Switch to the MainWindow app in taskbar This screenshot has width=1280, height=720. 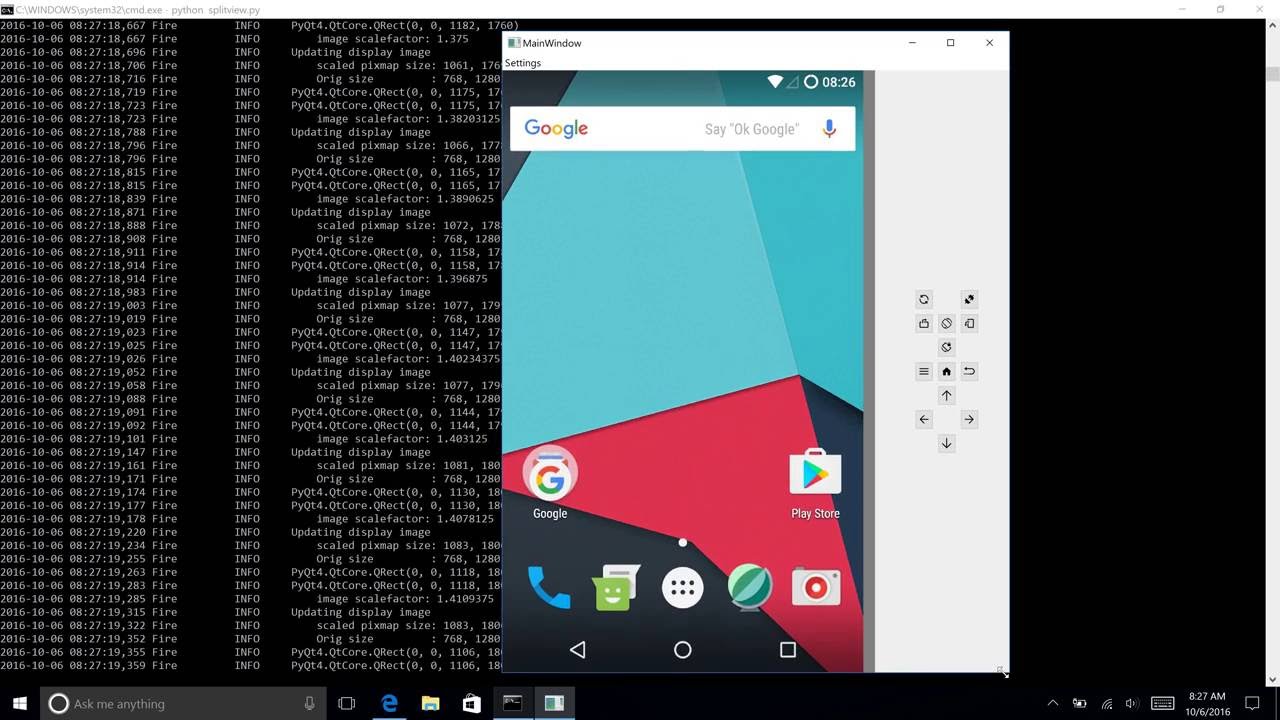(554, 704)
